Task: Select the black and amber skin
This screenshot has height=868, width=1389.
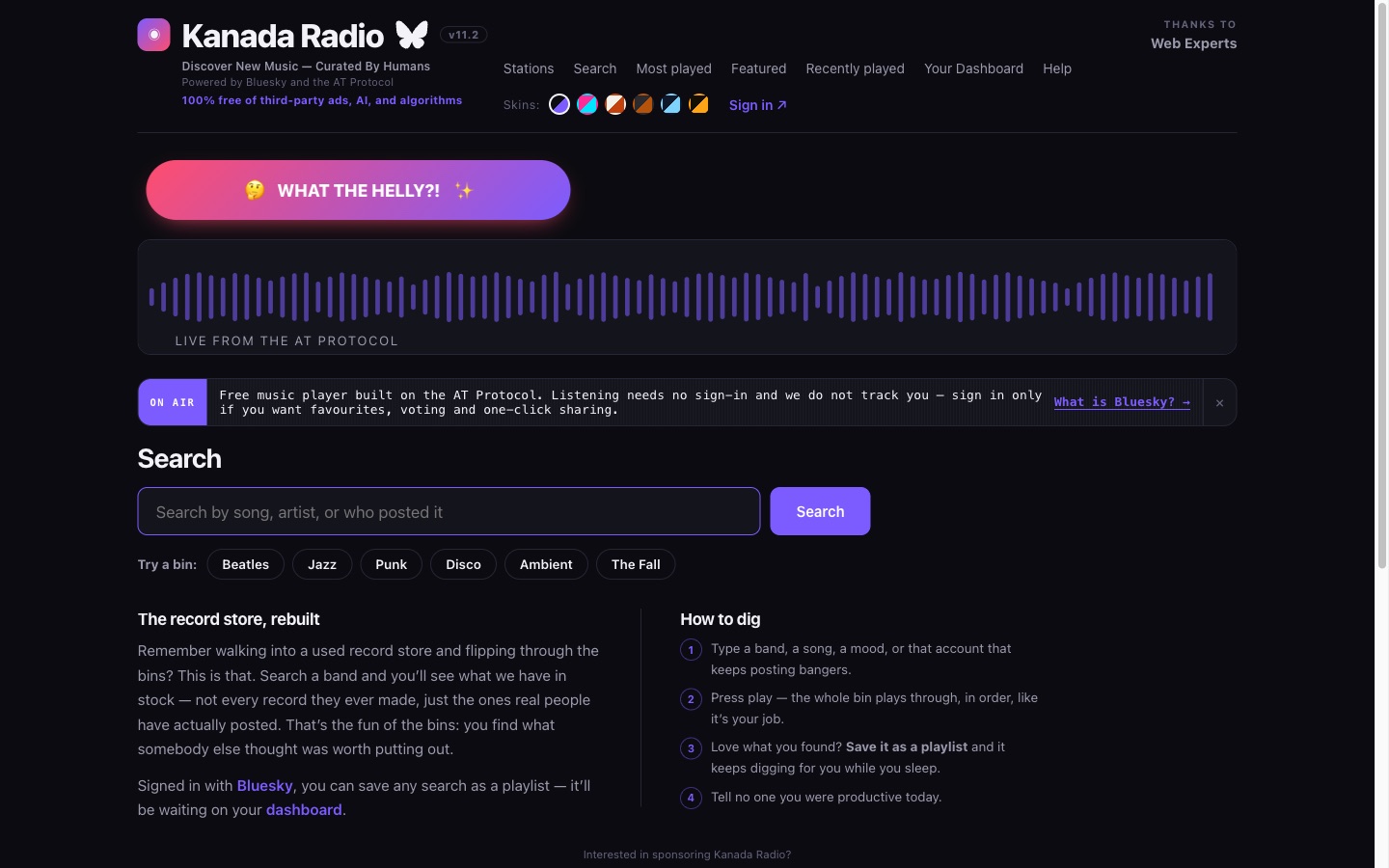Action: point(699,104)
